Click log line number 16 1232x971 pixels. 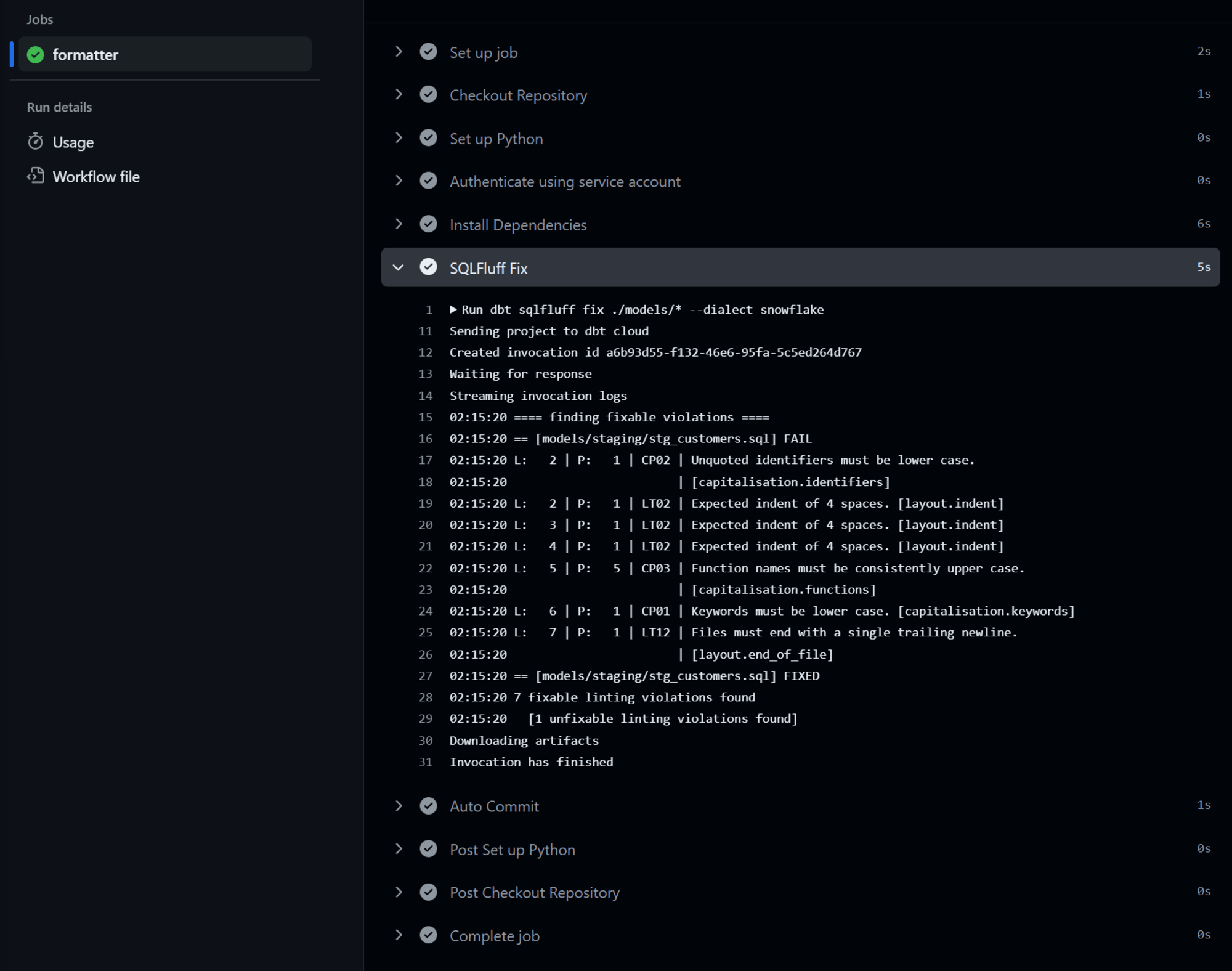(426, 439)
